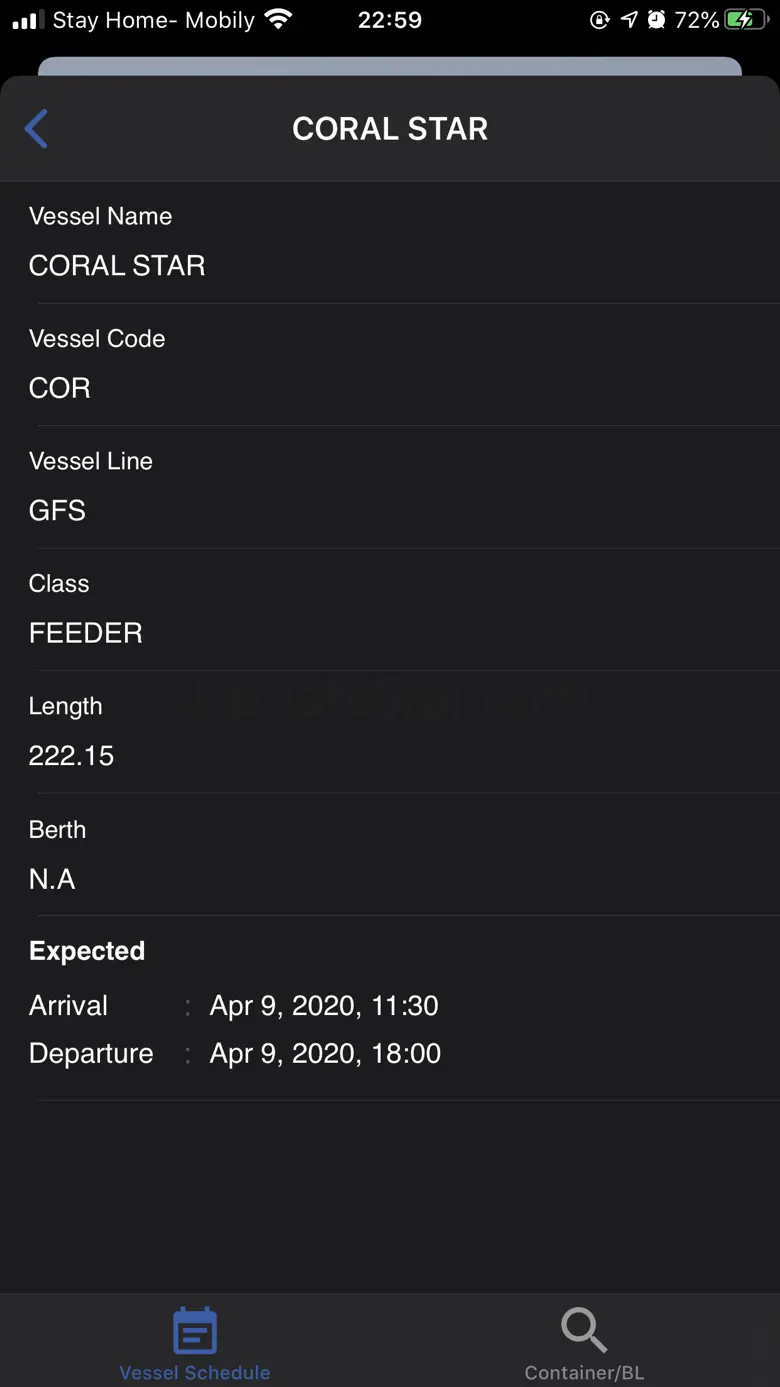Viewport: 780px width, 1387px height.
Task: Tap the Container/BL magnifying glass icon
Action: point(584,1331)
